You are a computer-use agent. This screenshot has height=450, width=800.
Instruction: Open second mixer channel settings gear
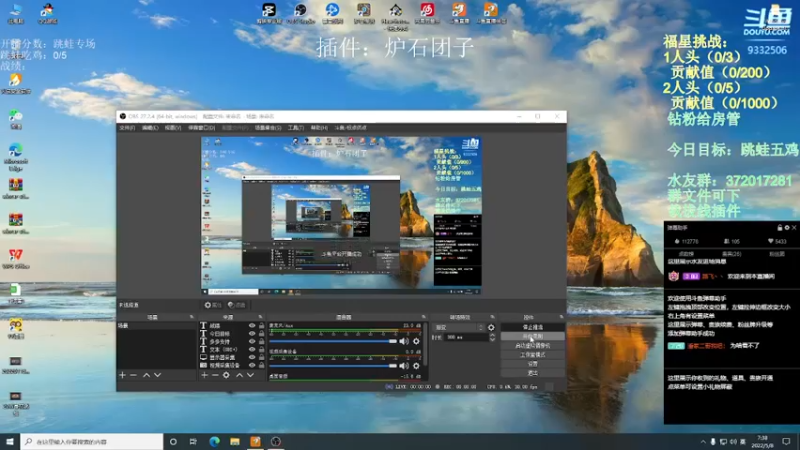point(416,366)
